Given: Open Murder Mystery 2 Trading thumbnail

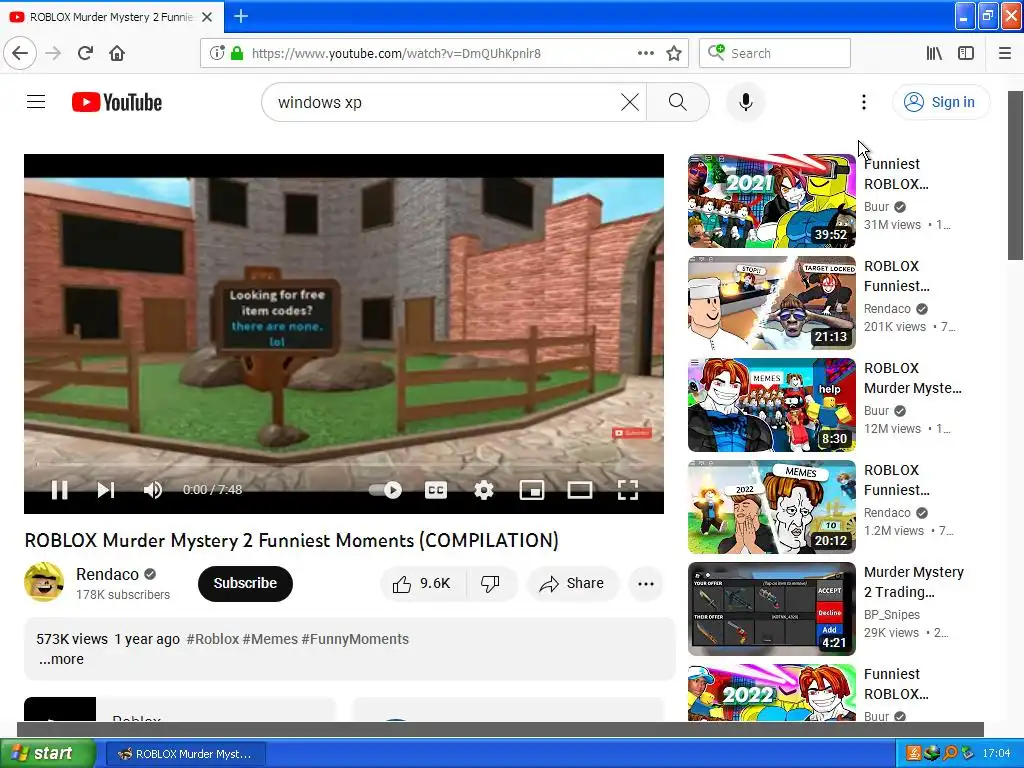Looking at the screenshot, I should click(x=771, y=609).
